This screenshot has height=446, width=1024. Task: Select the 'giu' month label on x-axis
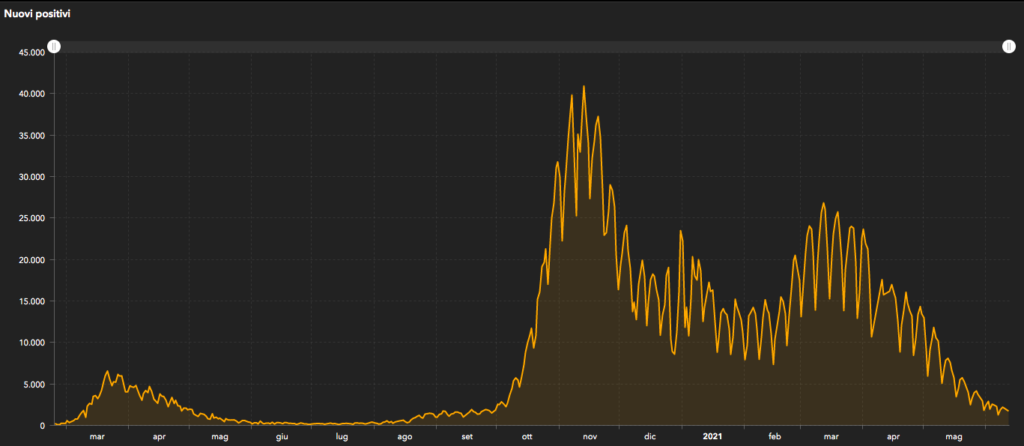point(282,437)
